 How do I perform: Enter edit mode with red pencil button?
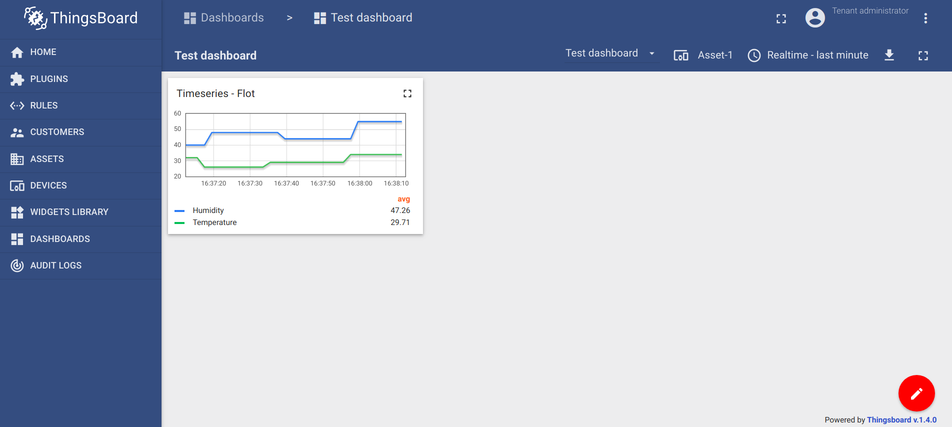pyautogui.click(x=916, y=394)
